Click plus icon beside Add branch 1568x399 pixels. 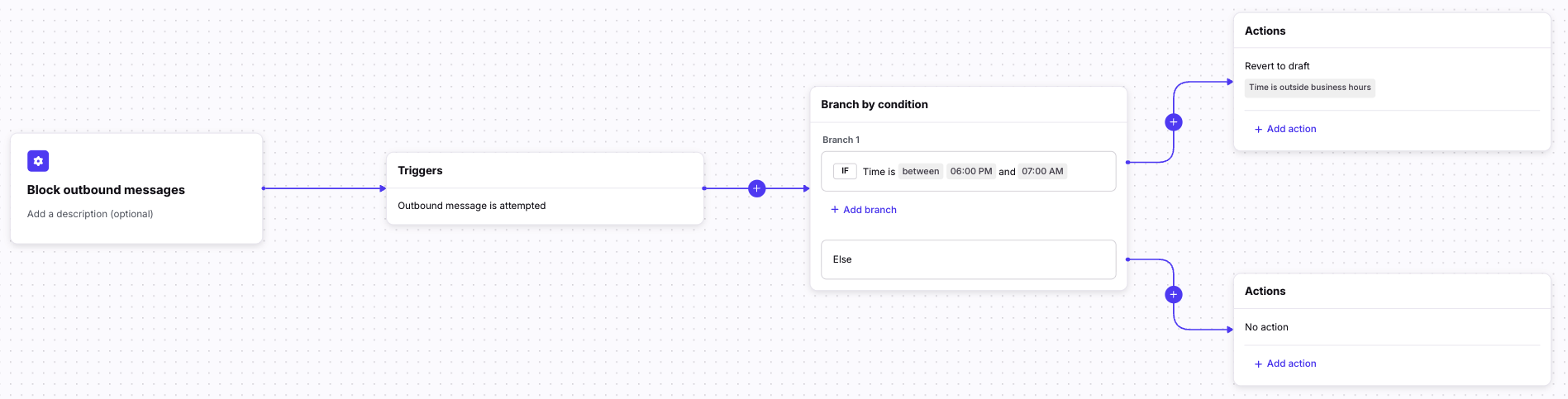point(835,210)
